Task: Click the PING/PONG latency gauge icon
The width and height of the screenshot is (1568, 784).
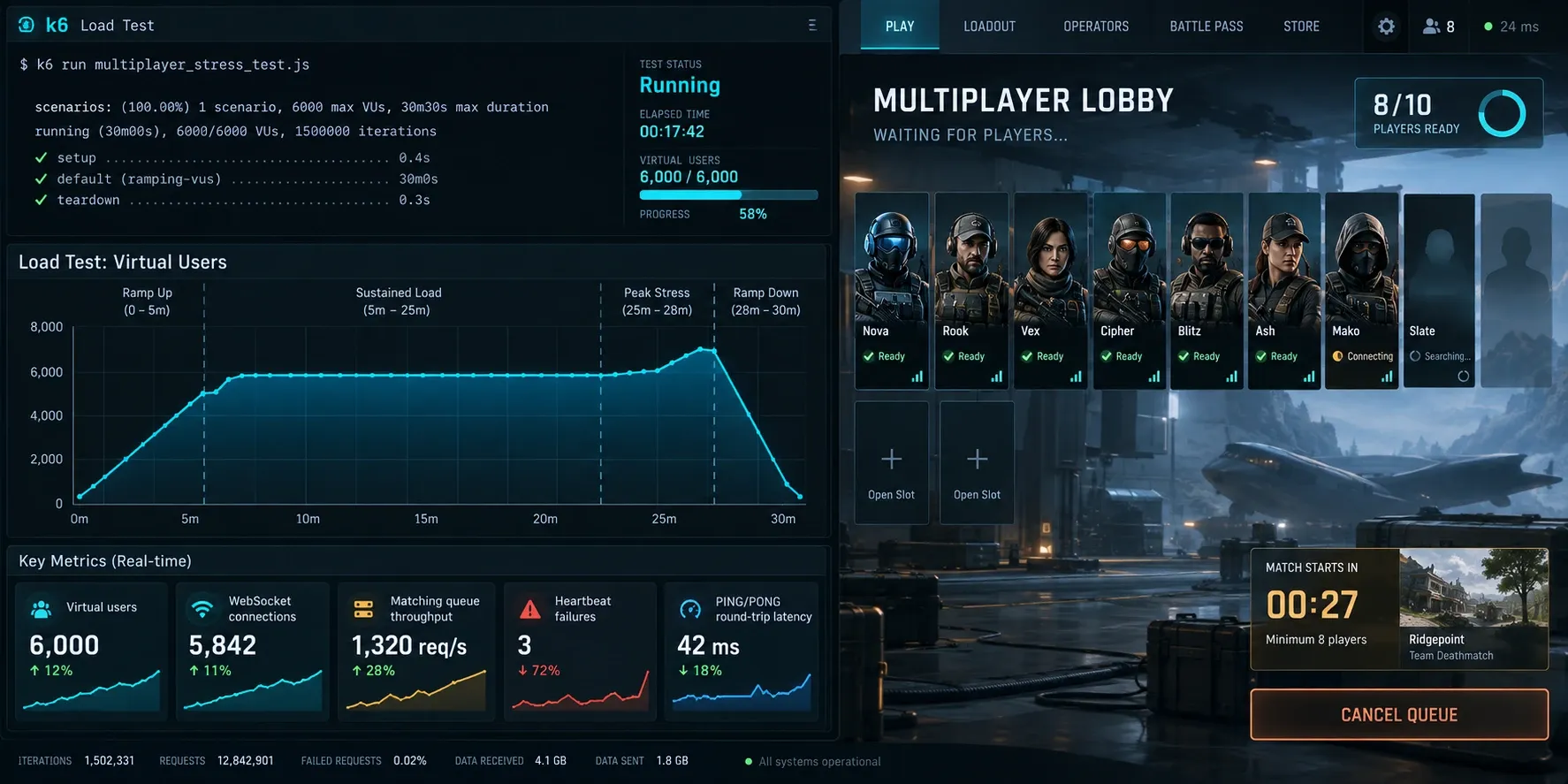Action: pos(690,609)
